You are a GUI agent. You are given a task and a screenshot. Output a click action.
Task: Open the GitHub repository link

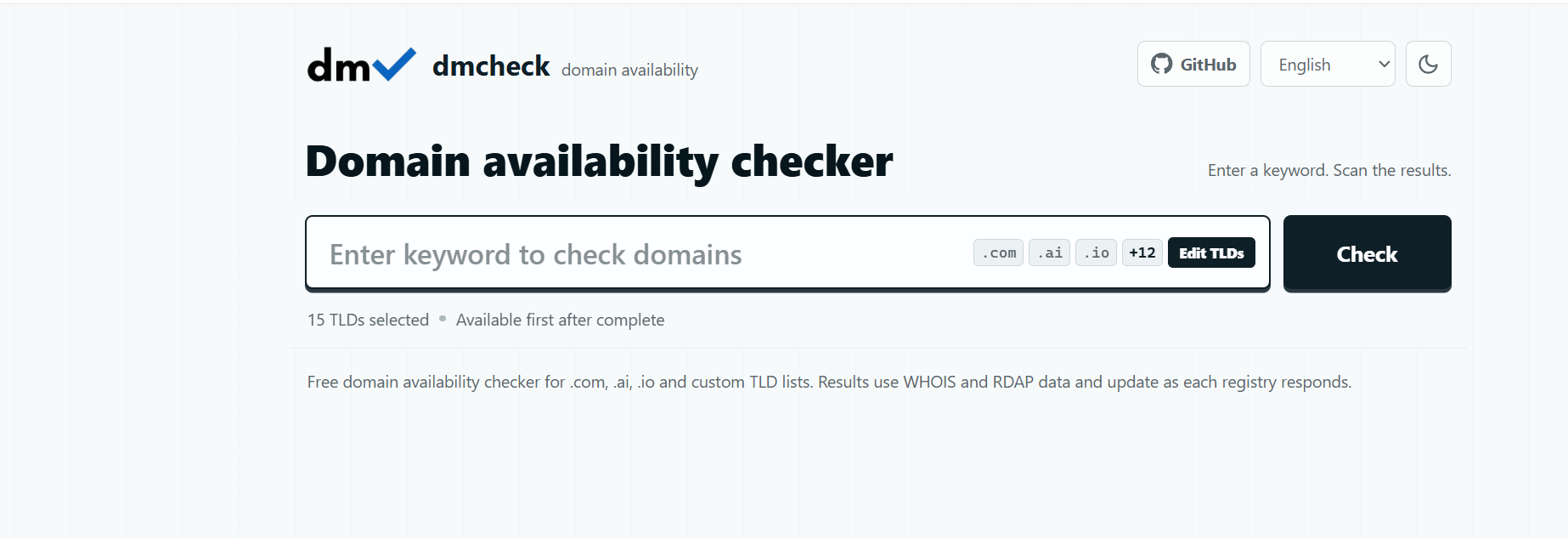point(1193,64)
